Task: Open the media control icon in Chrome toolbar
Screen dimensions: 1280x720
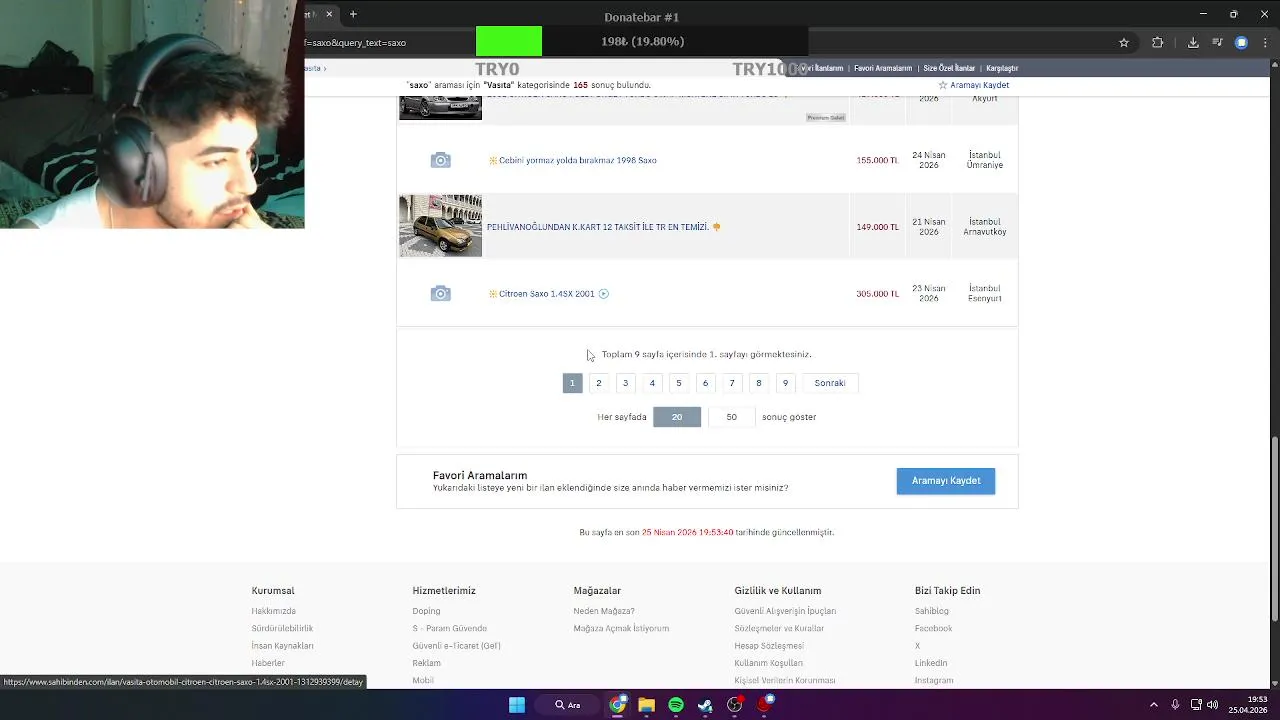Action: (1218, 43)
